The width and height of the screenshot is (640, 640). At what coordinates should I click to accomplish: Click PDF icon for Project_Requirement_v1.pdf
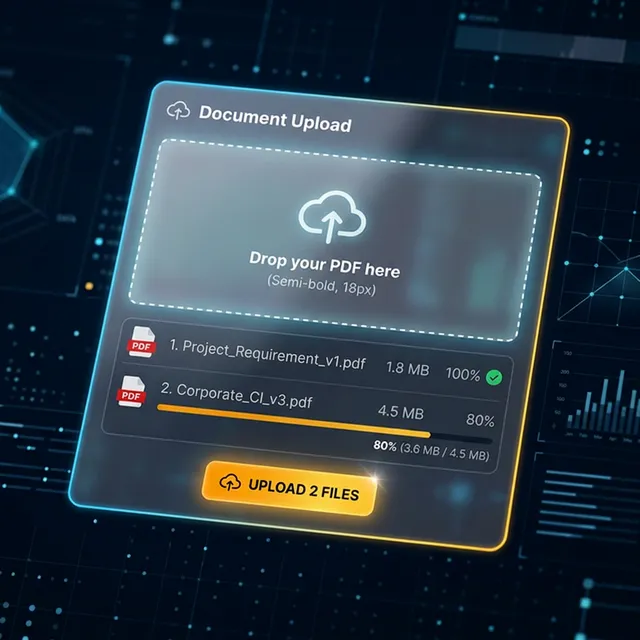(138, 343)
